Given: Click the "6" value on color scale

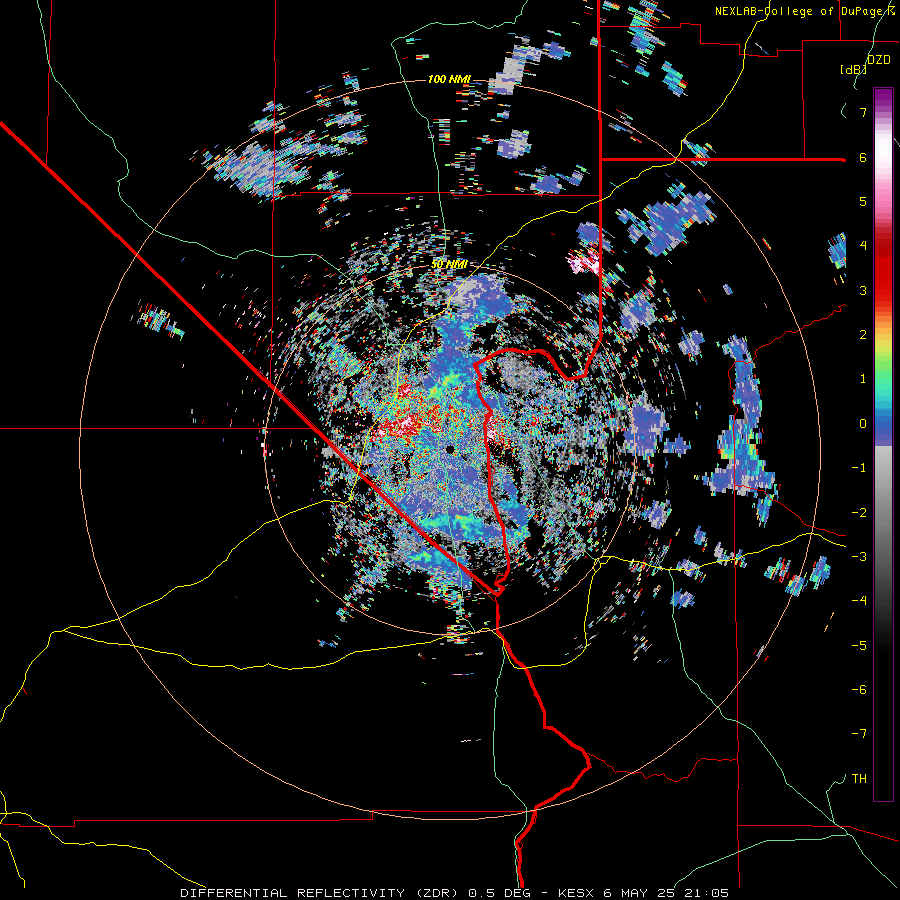Looking at the screenshot, I should point(863,157).
